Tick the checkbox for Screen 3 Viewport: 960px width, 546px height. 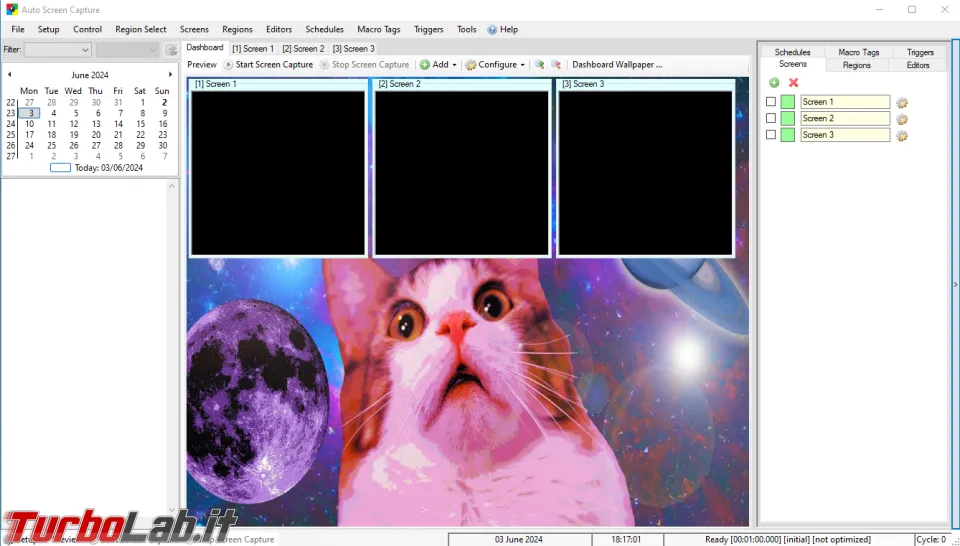[x=771, y=135]
